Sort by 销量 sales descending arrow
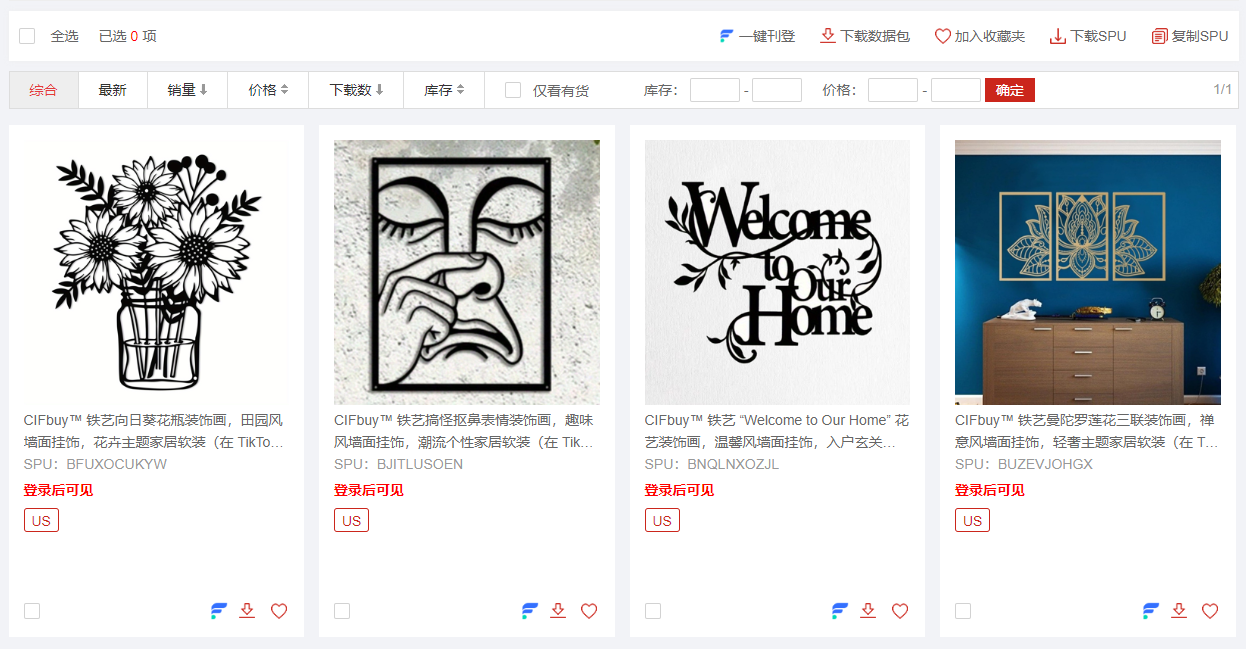This screenshot has height=649, width=1246. 204,90
